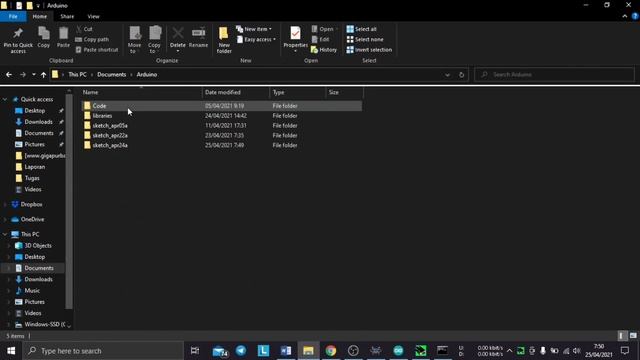The image size is (640, 360).
Task: Open Telegram from taskbar
Action: coord(241,351)
